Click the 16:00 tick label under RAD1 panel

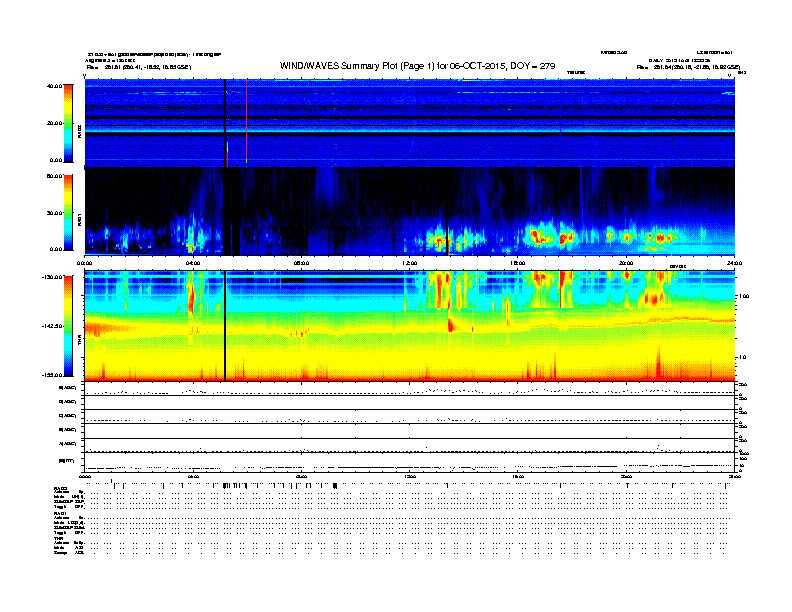click(518, 263)
